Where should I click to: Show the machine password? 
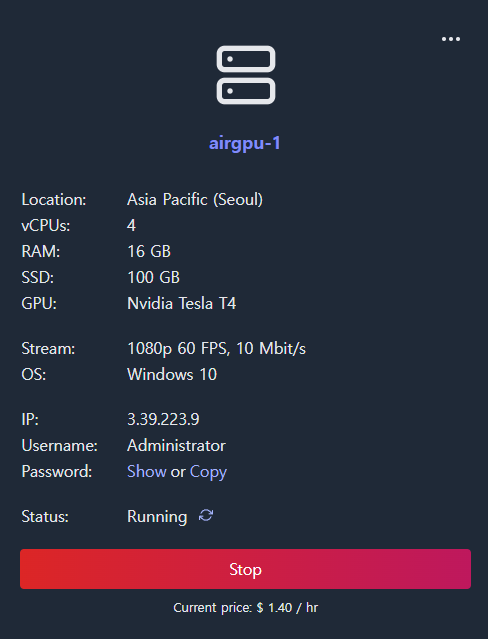click(147, 472)
